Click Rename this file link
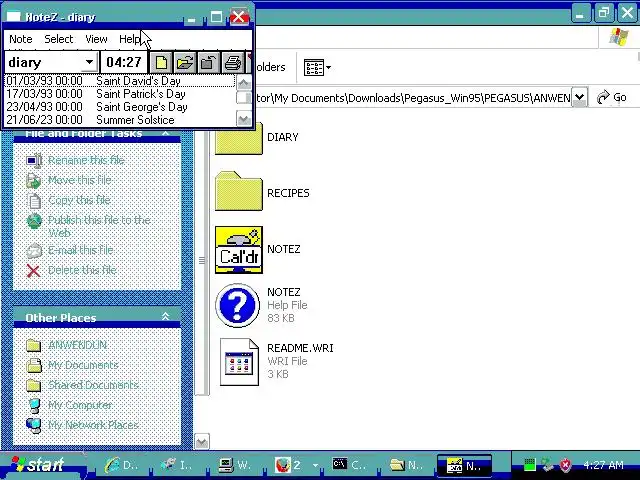This screenshot has height=480, width=640. tap(86, 160)
